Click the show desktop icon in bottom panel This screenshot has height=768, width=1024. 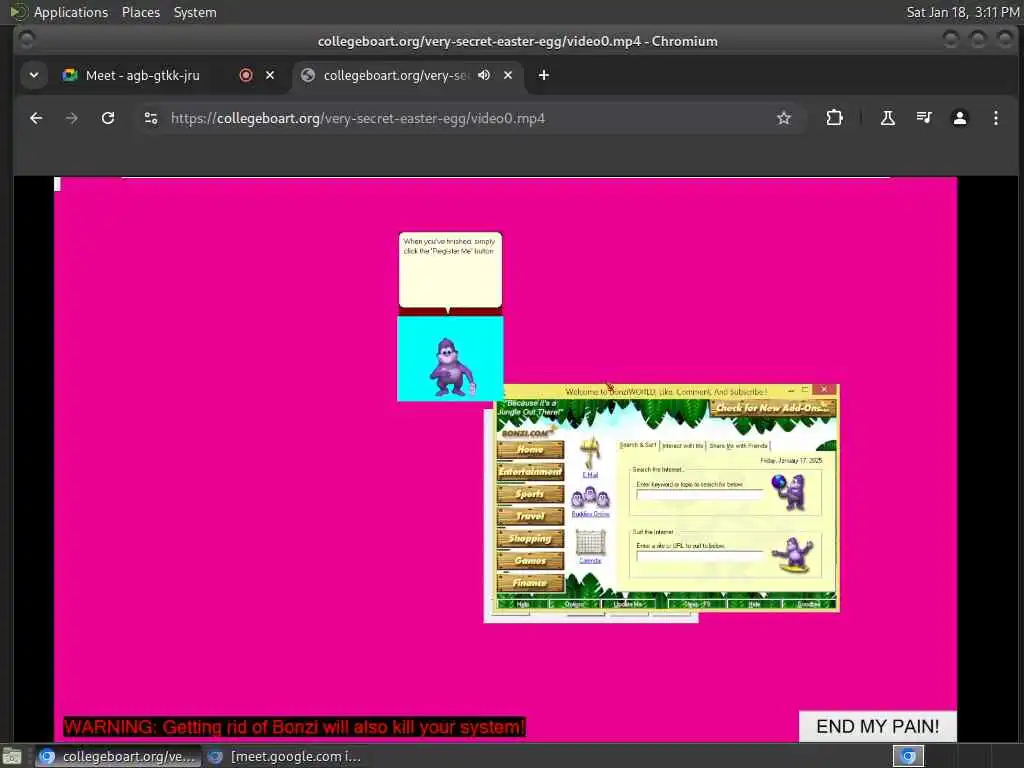click(11, 756)
